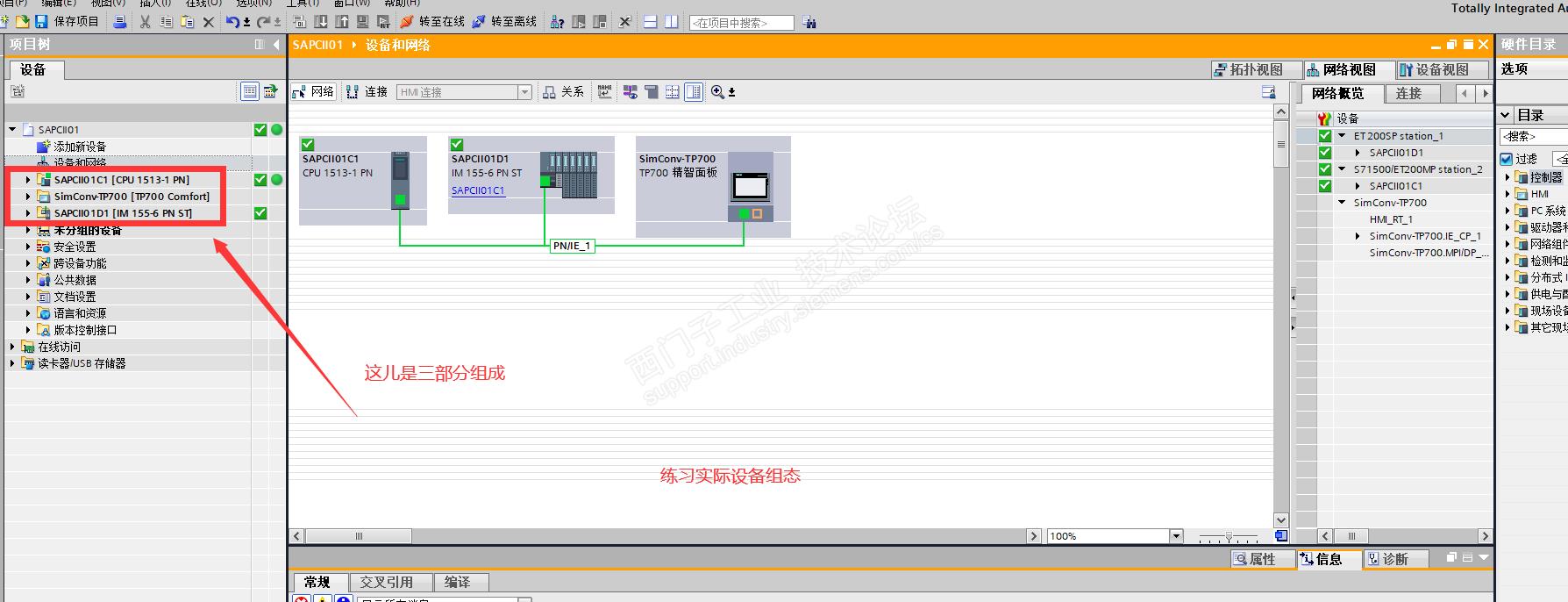This screenshot has width=1568, height=602.
Task: Undo the last action with blue arrow
Action: point(232,22)
